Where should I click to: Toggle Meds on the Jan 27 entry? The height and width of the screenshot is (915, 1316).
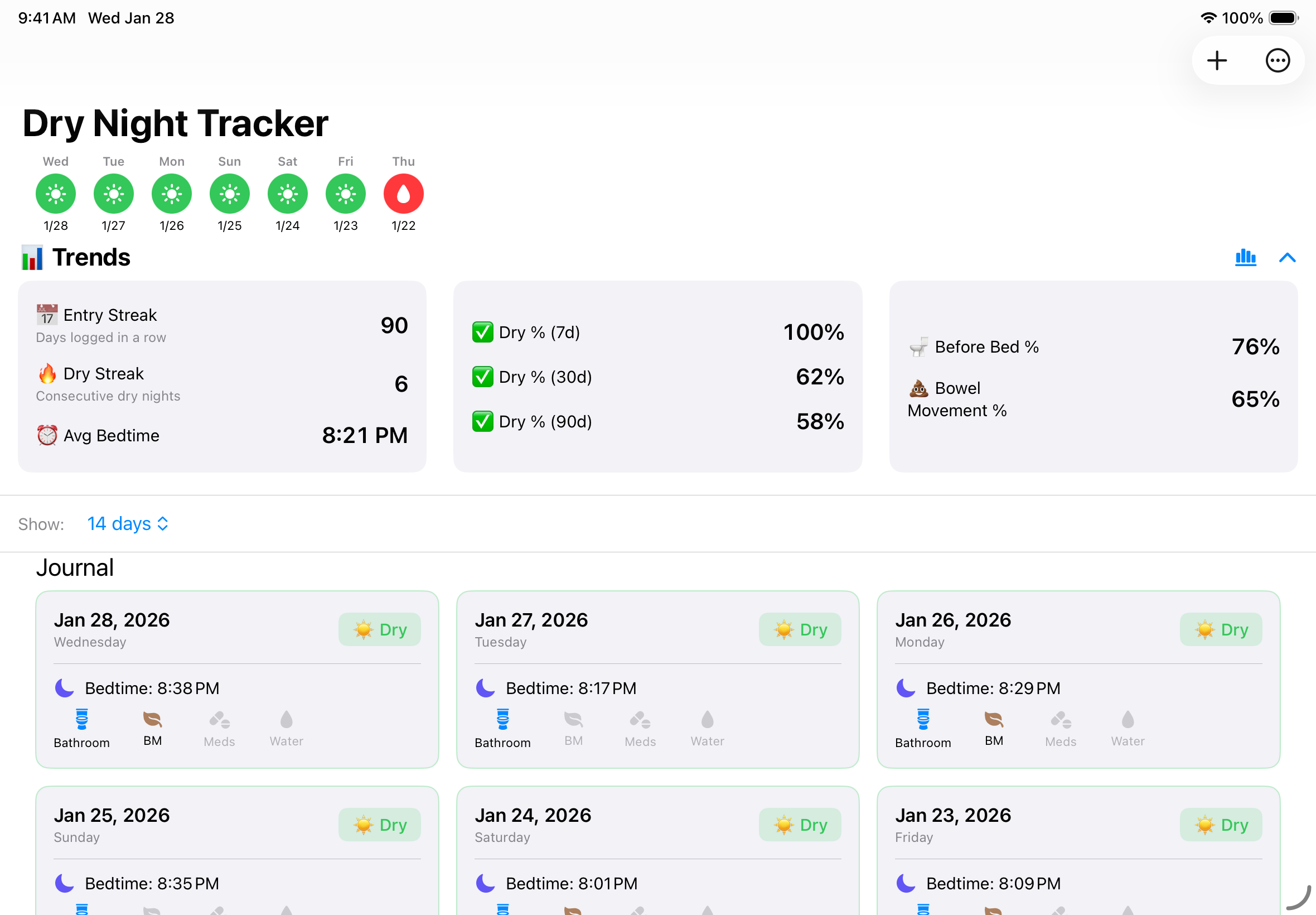click(x=640, y=729)
